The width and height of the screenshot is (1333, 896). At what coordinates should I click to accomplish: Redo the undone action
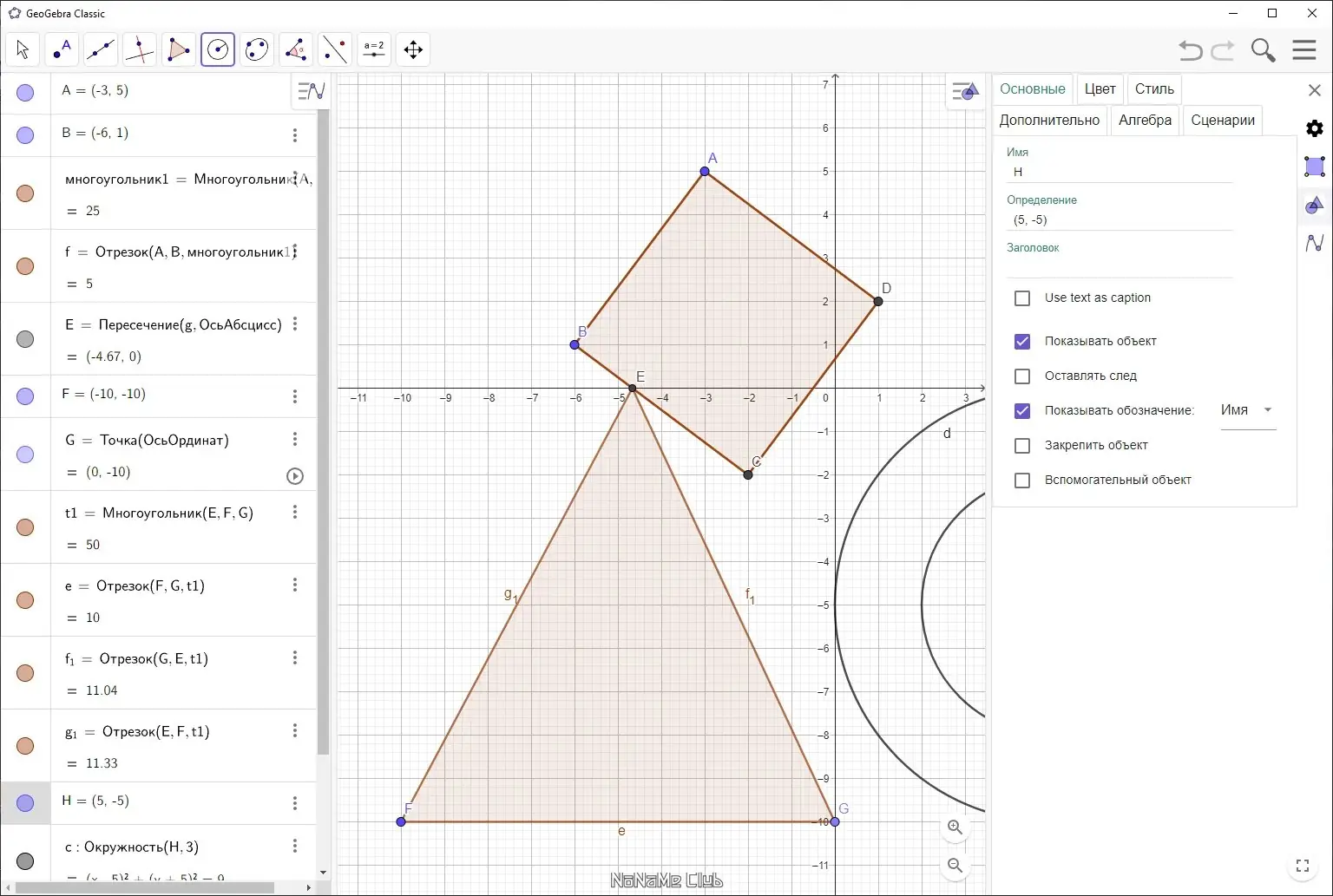(1223, 50)
